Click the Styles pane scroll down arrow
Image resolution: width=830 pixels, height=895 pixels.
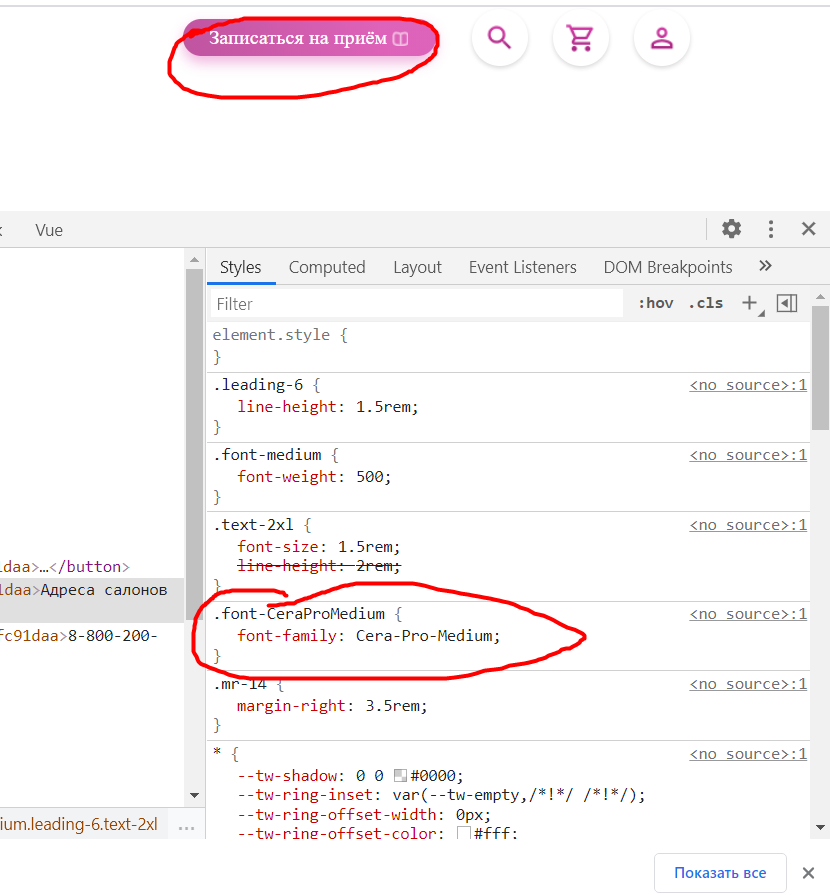[820, 827]
